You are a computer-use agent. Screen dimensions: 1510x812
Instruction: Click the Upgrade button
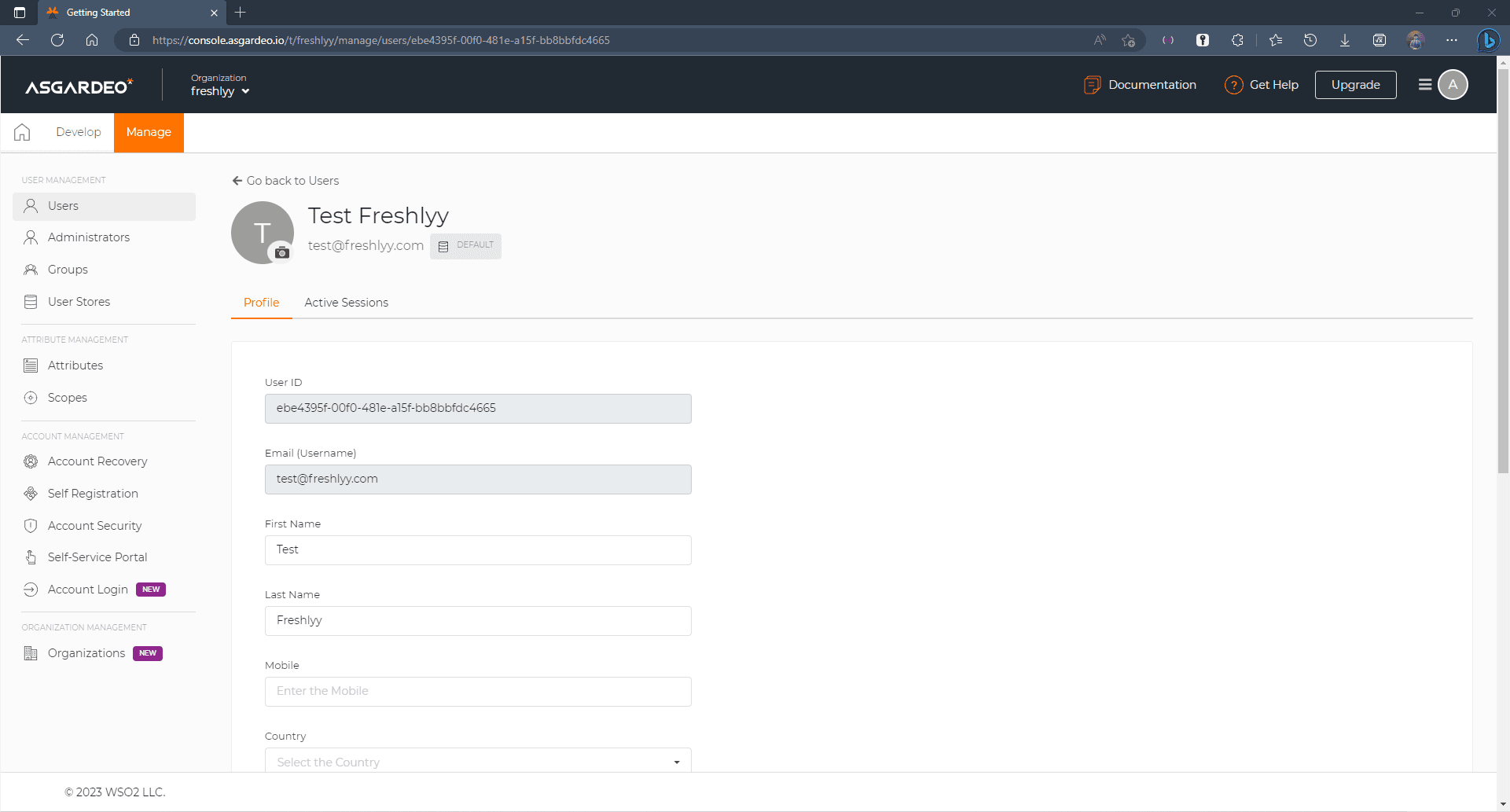click(1356, 85)
